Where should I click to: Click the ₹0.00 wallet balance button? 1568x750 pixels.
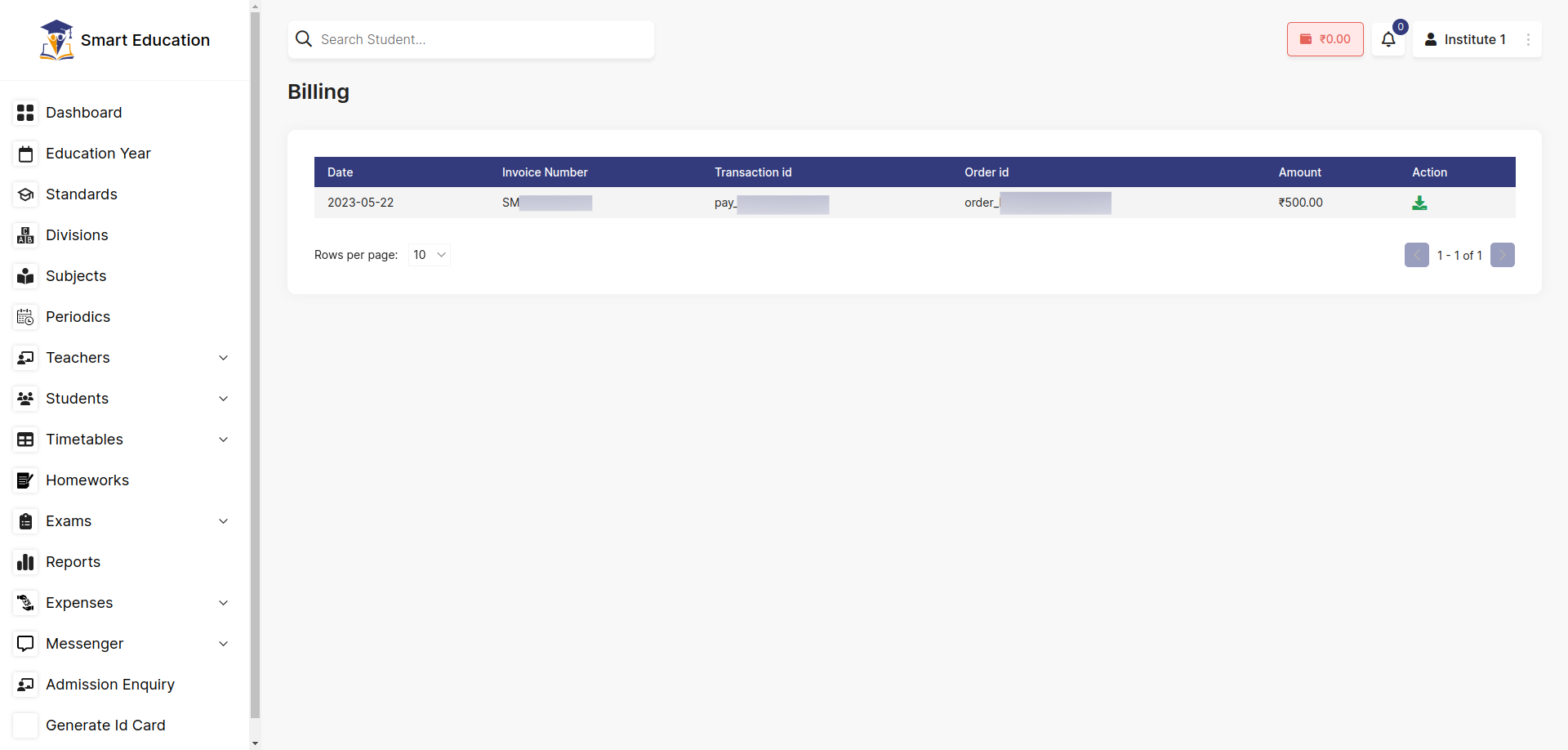(x=1325, y=39)
